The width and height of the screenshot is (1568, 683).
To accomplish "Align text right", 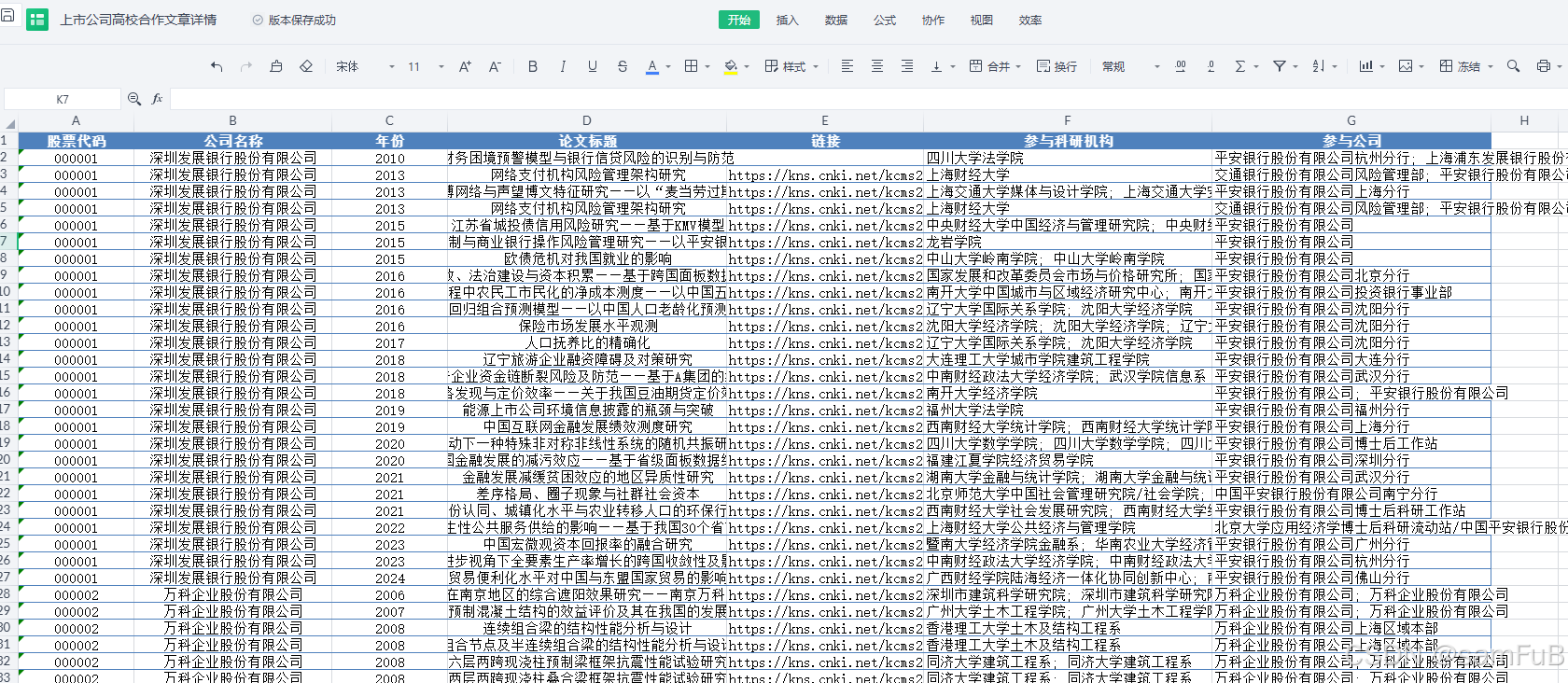I will pos(907,66).
